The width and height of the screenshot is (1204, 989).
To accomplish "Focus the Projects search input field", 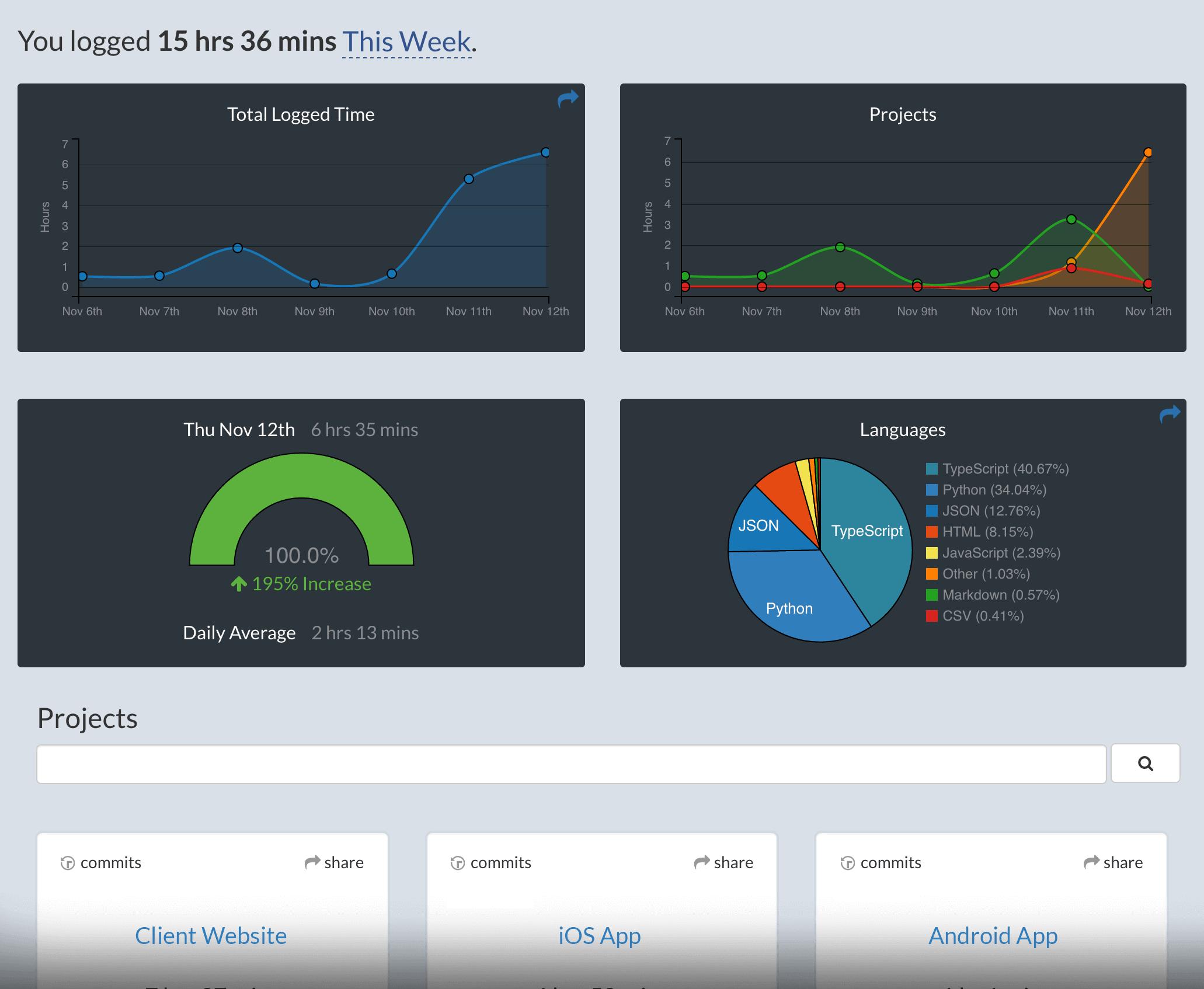I will (x=571, y=764).
